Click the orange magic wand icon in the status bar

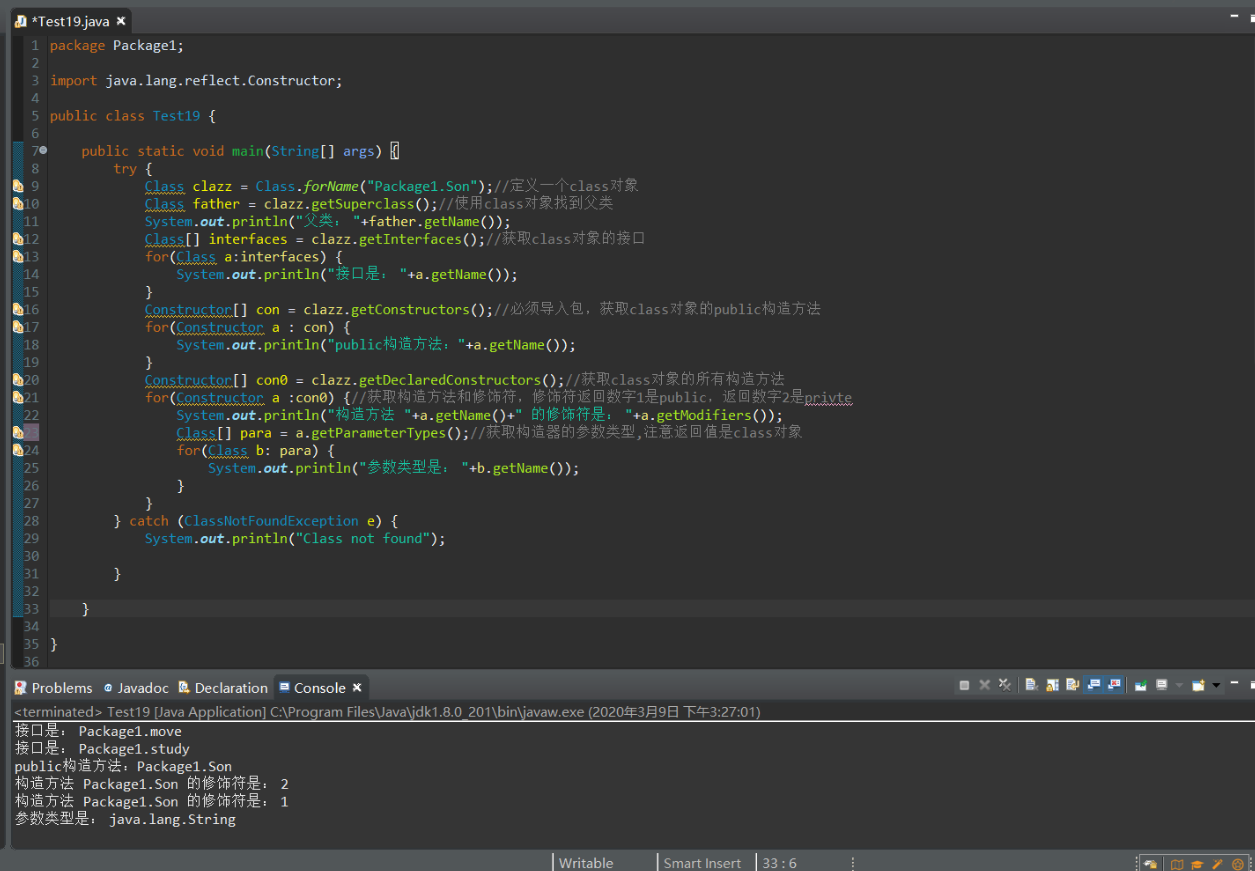tap(1217, 864)
